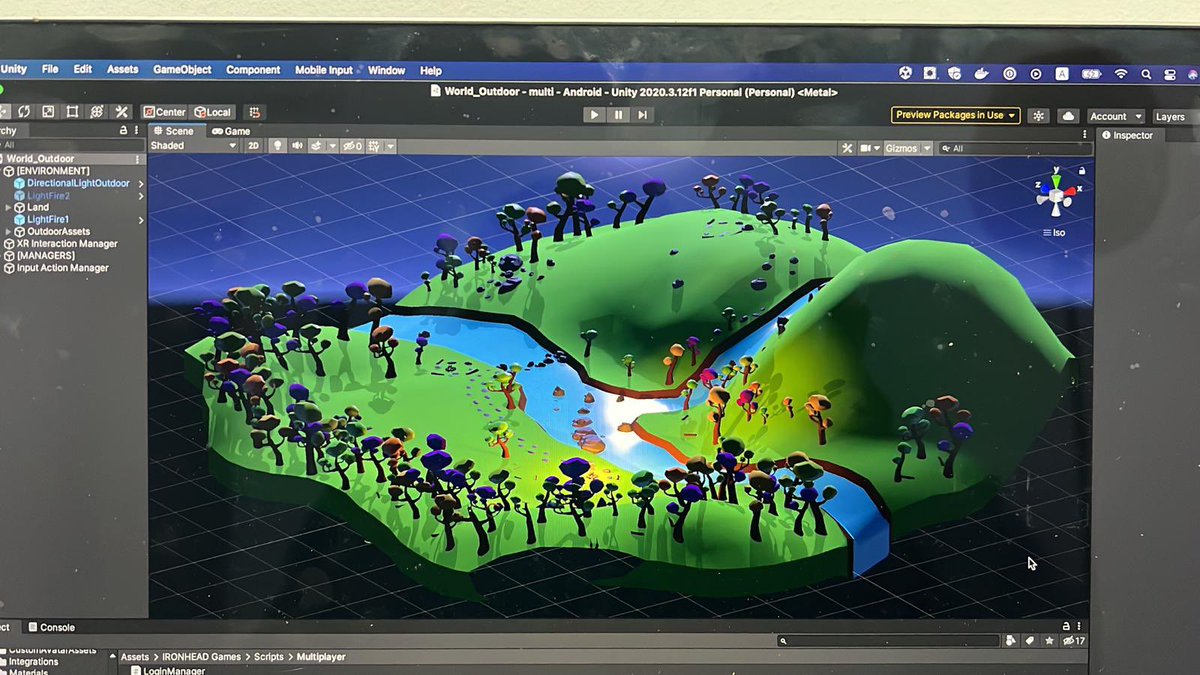Click the Pause button
Viewport: 1200px width, 675px height.
618,115
